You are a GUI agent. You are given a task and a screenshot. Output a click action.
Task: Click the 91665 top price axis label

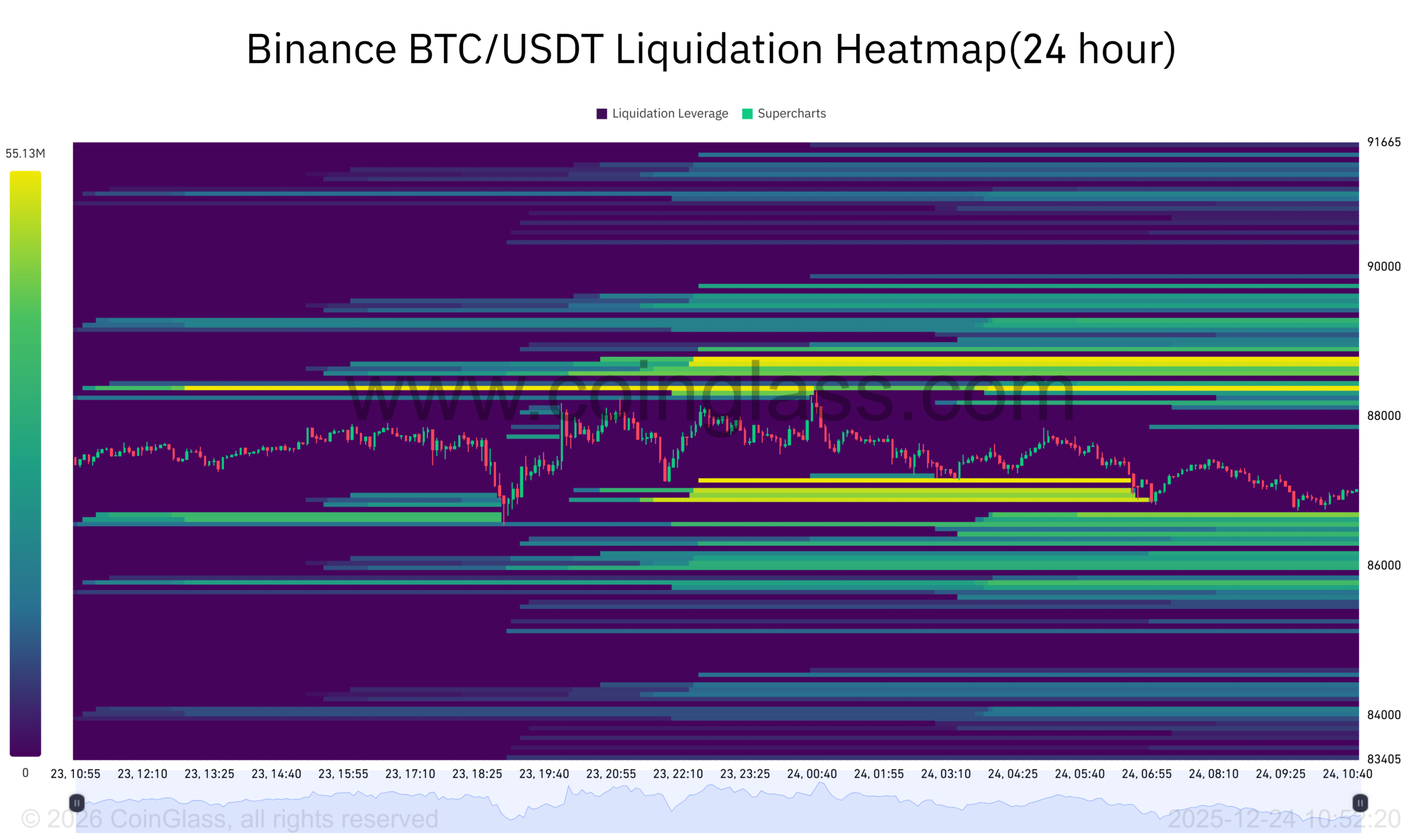pyautogui.click(x=1384, y=142)
